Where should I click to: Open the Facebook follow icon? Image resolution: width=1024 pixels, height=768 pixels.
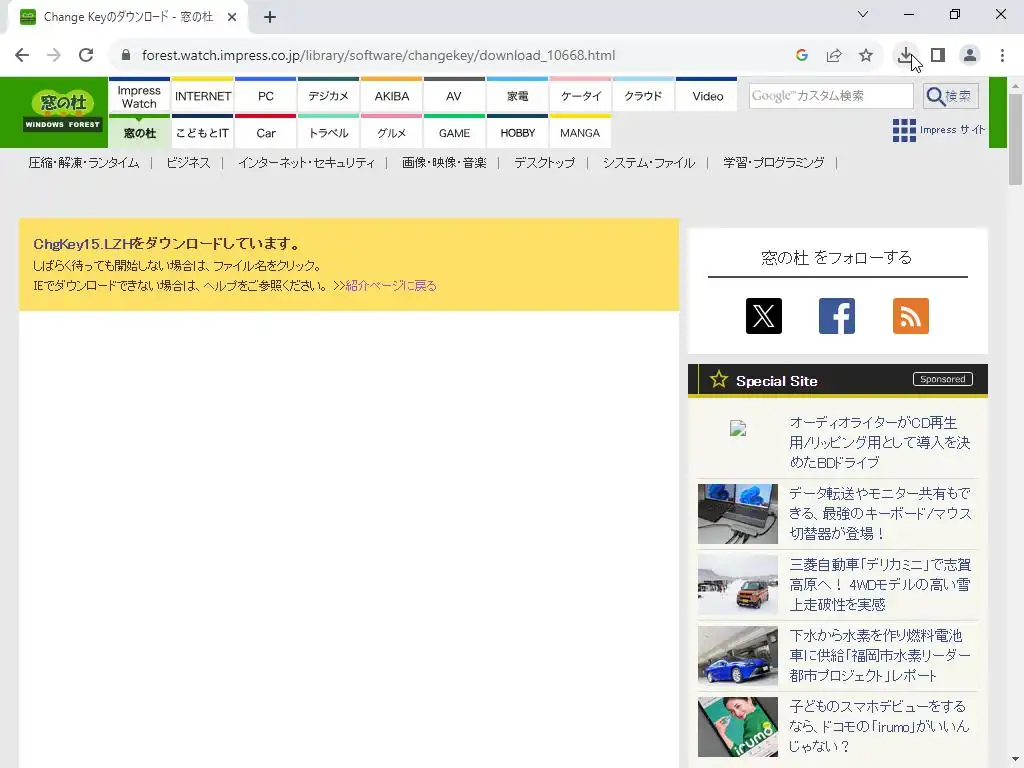click(837, 316)
